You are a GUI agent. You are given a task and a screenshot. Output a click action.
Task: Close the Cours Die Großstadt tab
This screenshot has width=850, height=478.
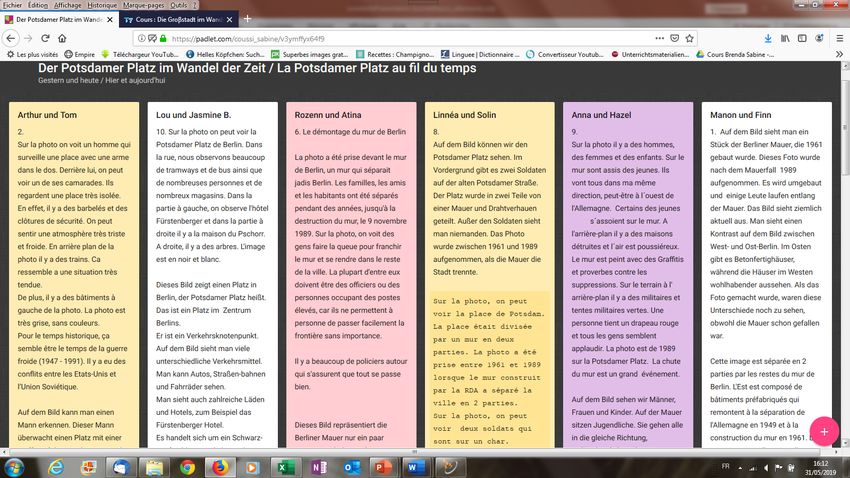(x=229, y=20)
